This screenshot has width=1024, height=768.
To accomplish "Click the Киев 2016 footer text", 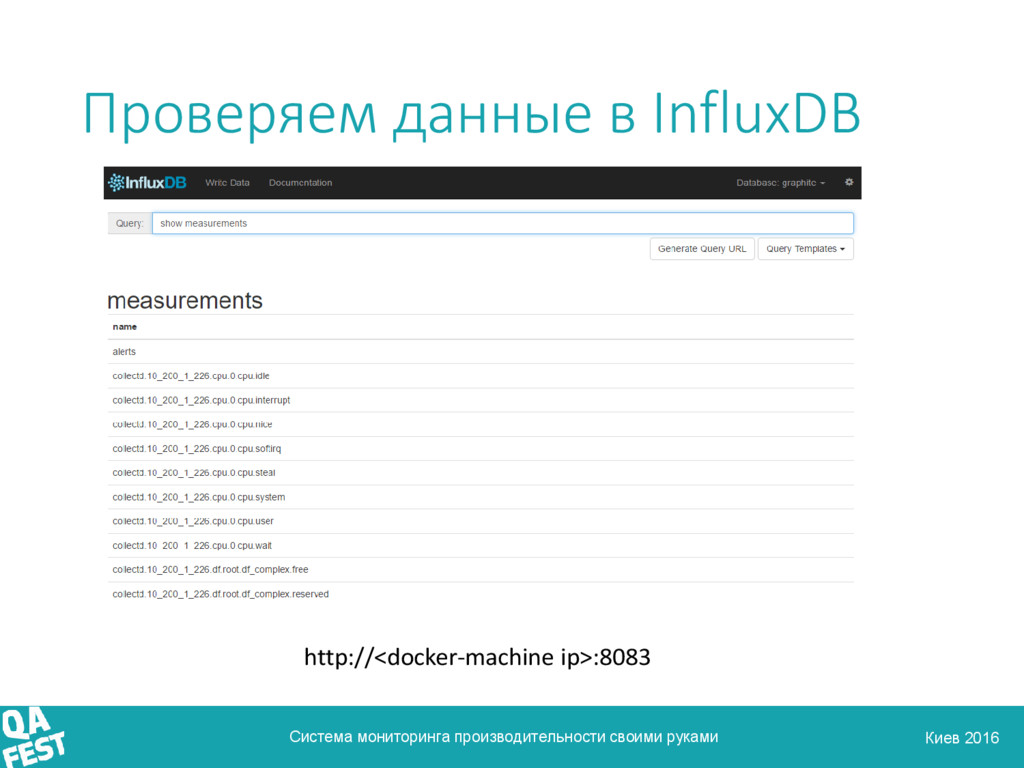I will (x=962, y=738).
